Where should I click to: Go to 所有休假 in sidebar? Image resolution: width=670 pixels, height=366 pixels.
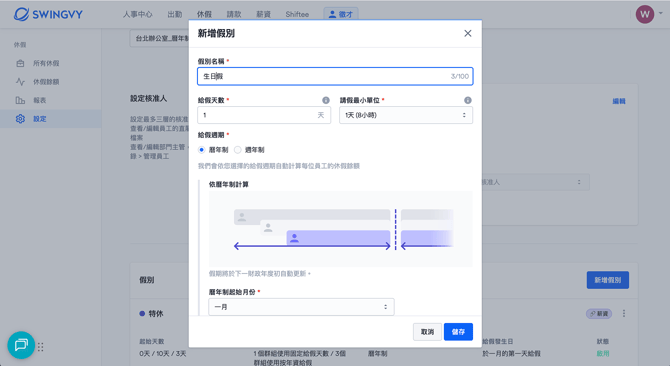pyautogui.click(x=46, y=63)
